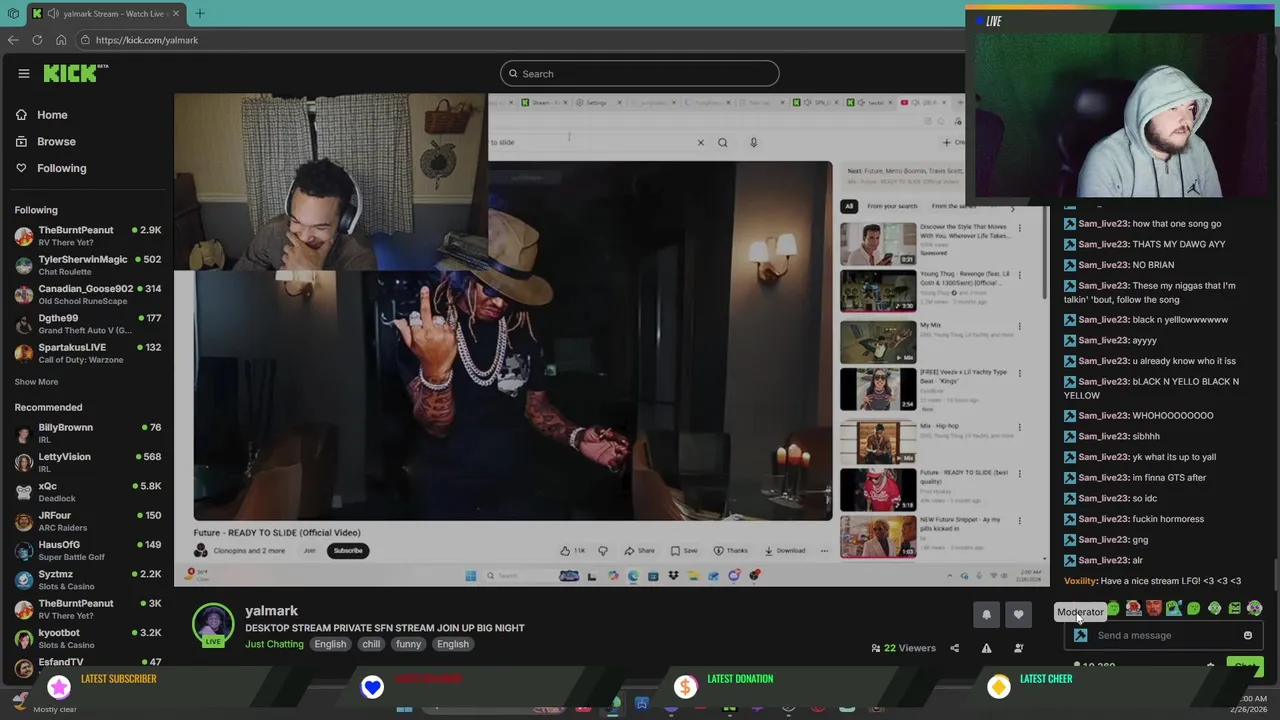Image resolution: width=1280 pixels, height=720 pixels.
Task: Open the My Mix playlist thumbnail
Action: (x=878, y=342)
